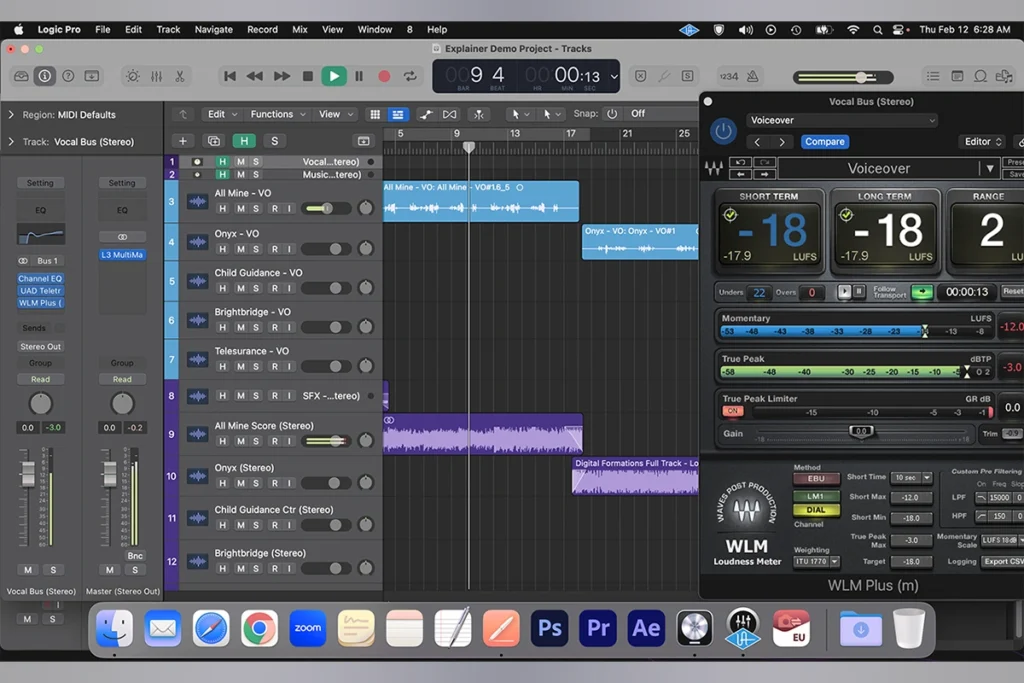Go to beginning of project
1024x683 pixels.
point(230,76)
